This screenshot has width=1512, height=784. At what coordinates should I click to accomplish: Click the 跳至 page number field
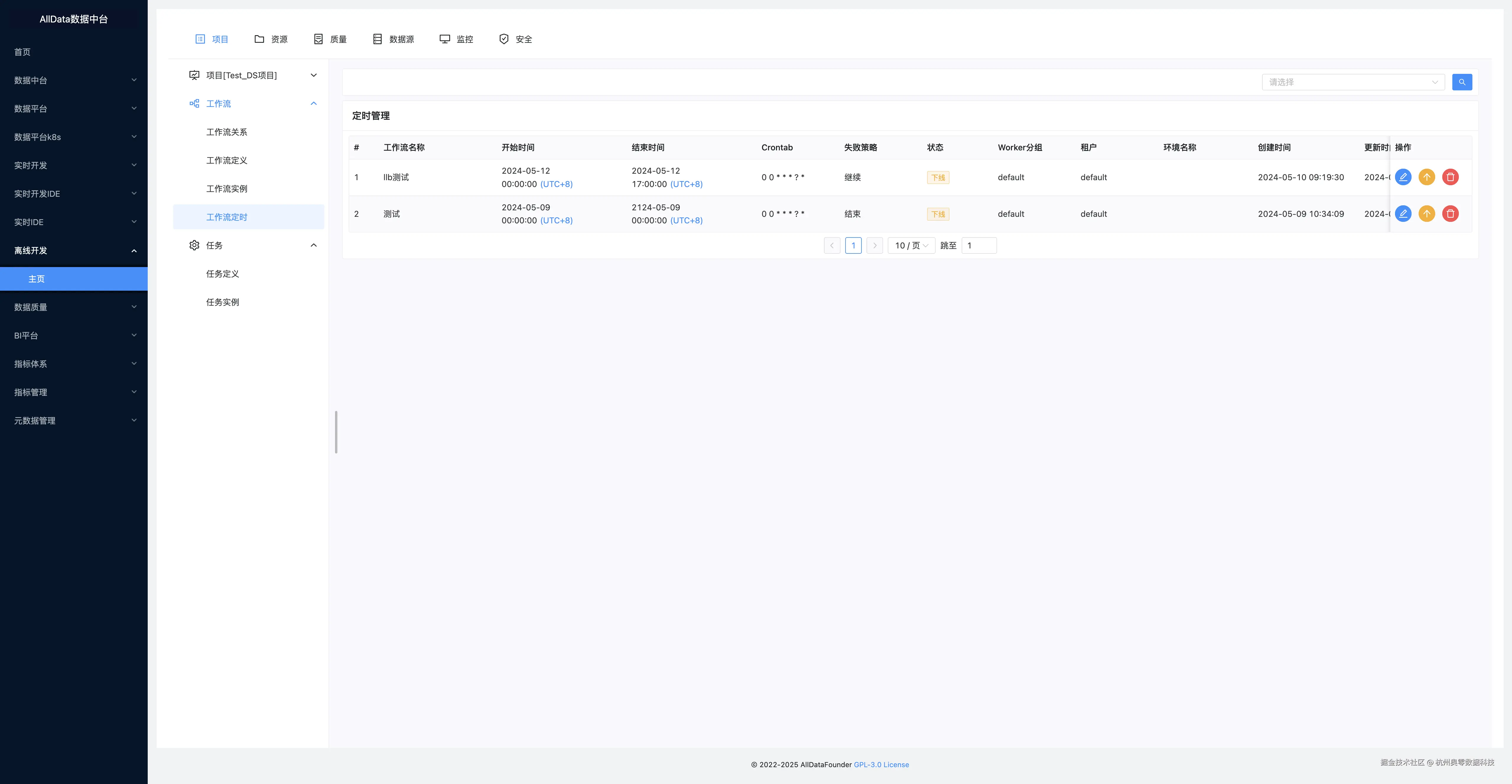pyautogui.click(x=978, y=245)
